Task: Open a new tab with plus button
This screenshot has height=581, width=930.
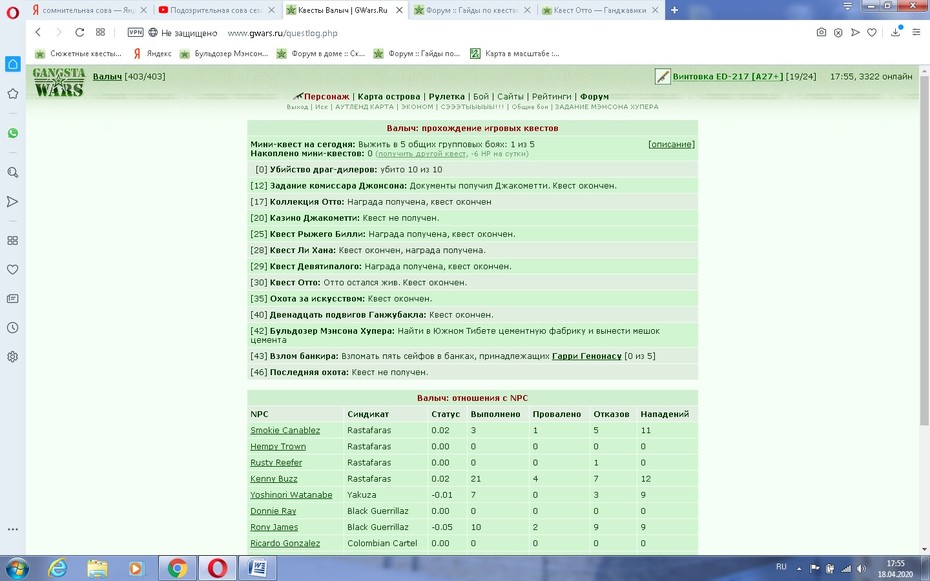Action: click(674, 10)
